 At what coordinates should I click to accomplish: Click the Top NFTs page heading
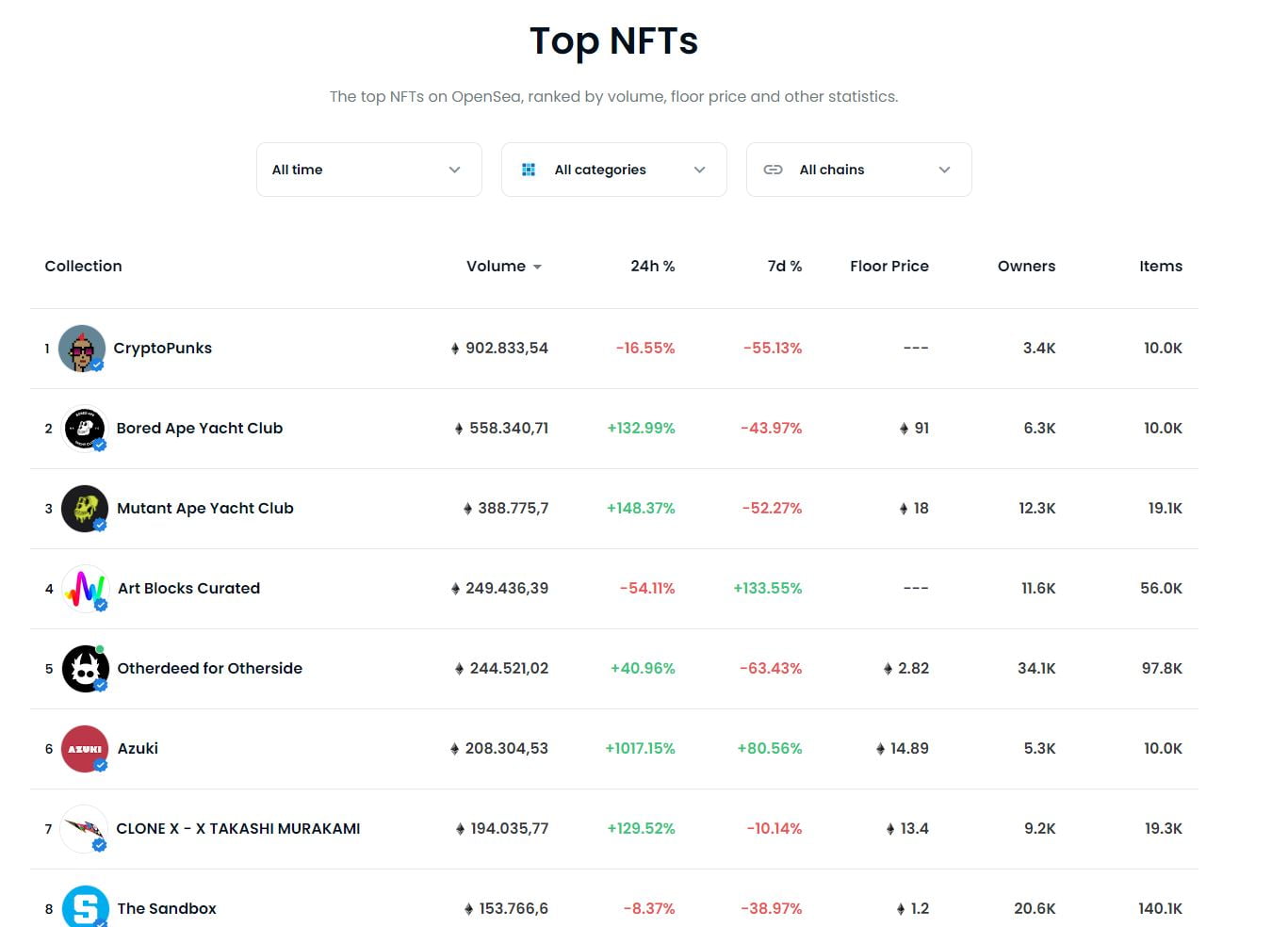pyautogui.click(x=614, y=41)
